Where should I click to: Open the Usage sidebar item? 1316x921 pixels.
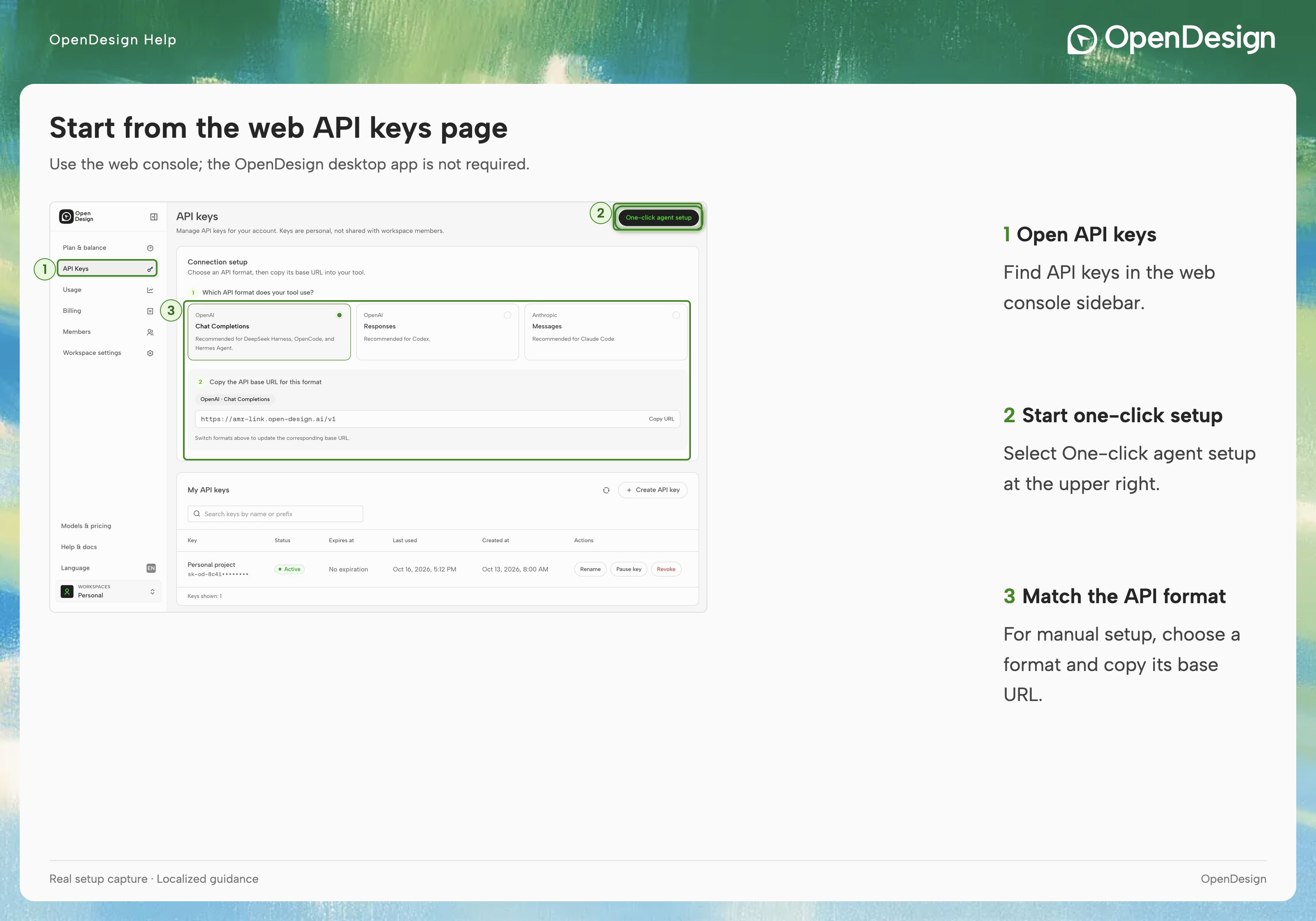[107, 290]
